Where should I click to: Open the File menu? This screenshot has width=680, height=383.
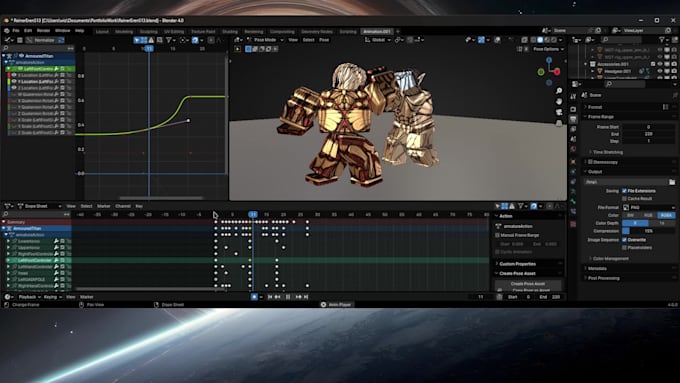16,31
